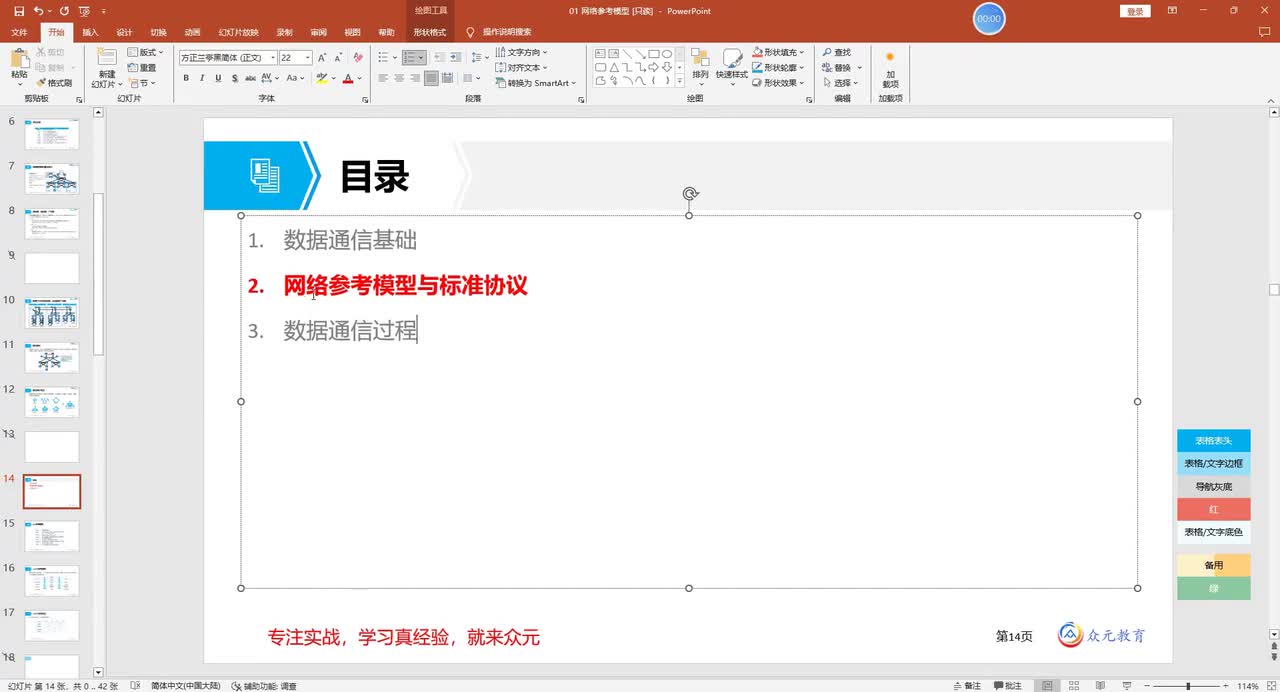Open Comments (批注) in status bar

click(1009, 686)
